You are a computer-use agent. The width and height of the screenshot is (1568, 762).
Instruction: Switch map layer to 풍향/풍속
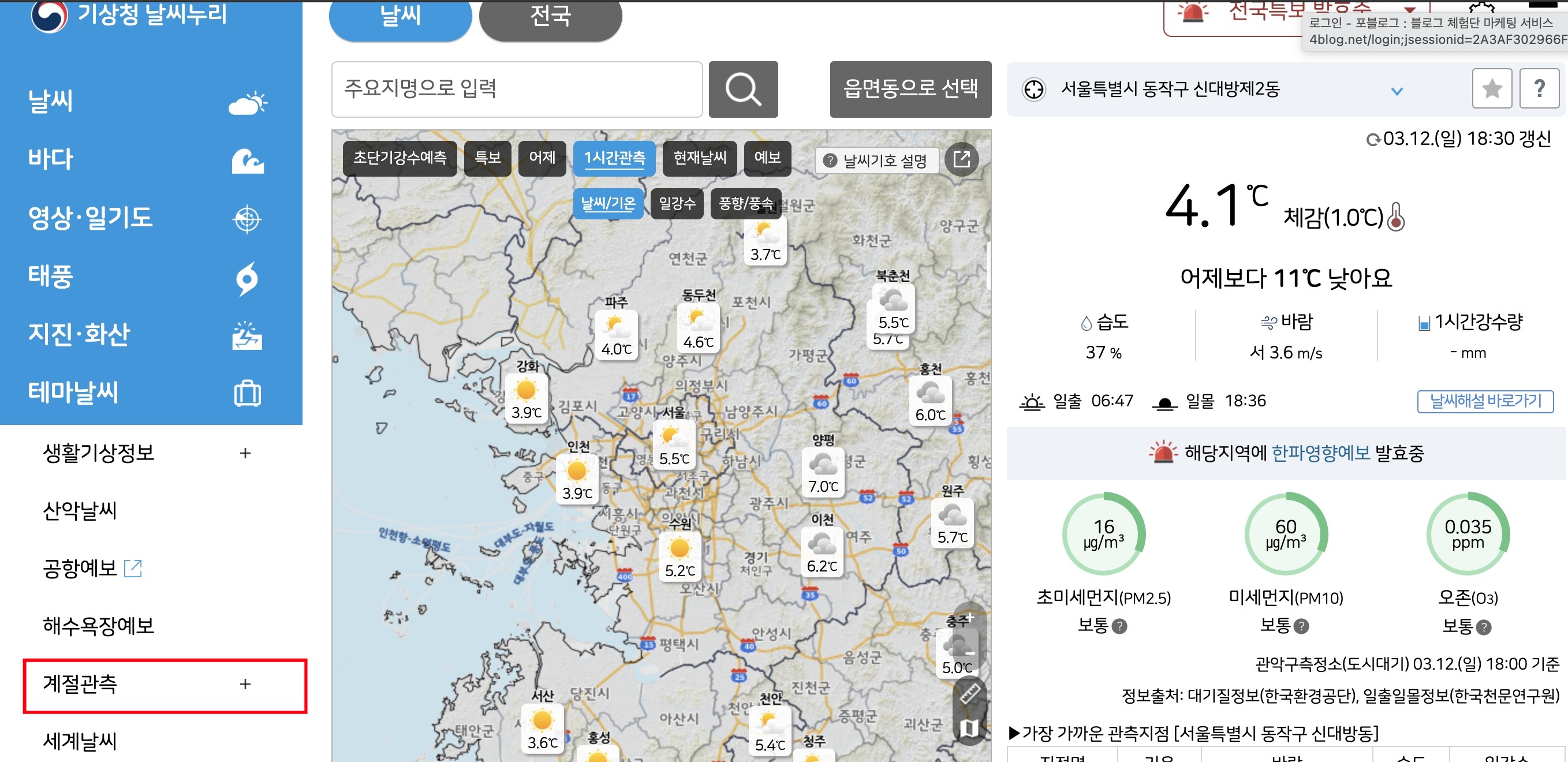[x=745, y=203]
